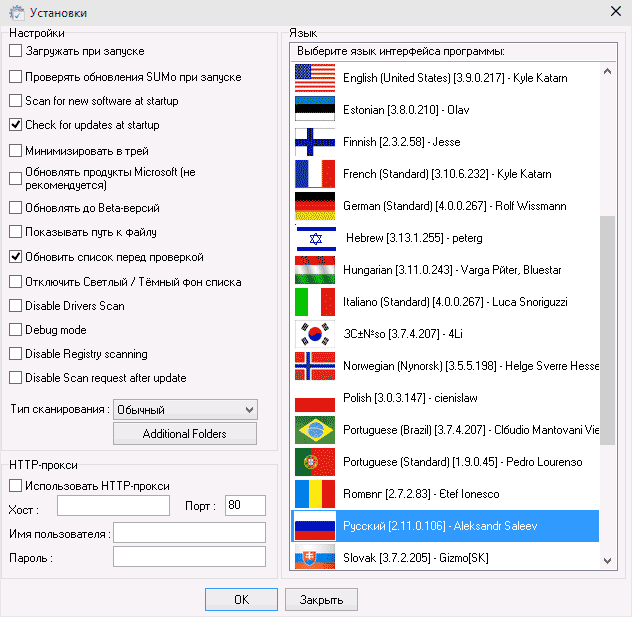Select Portuguese (Brazil) language text

(x=471, y=430)
